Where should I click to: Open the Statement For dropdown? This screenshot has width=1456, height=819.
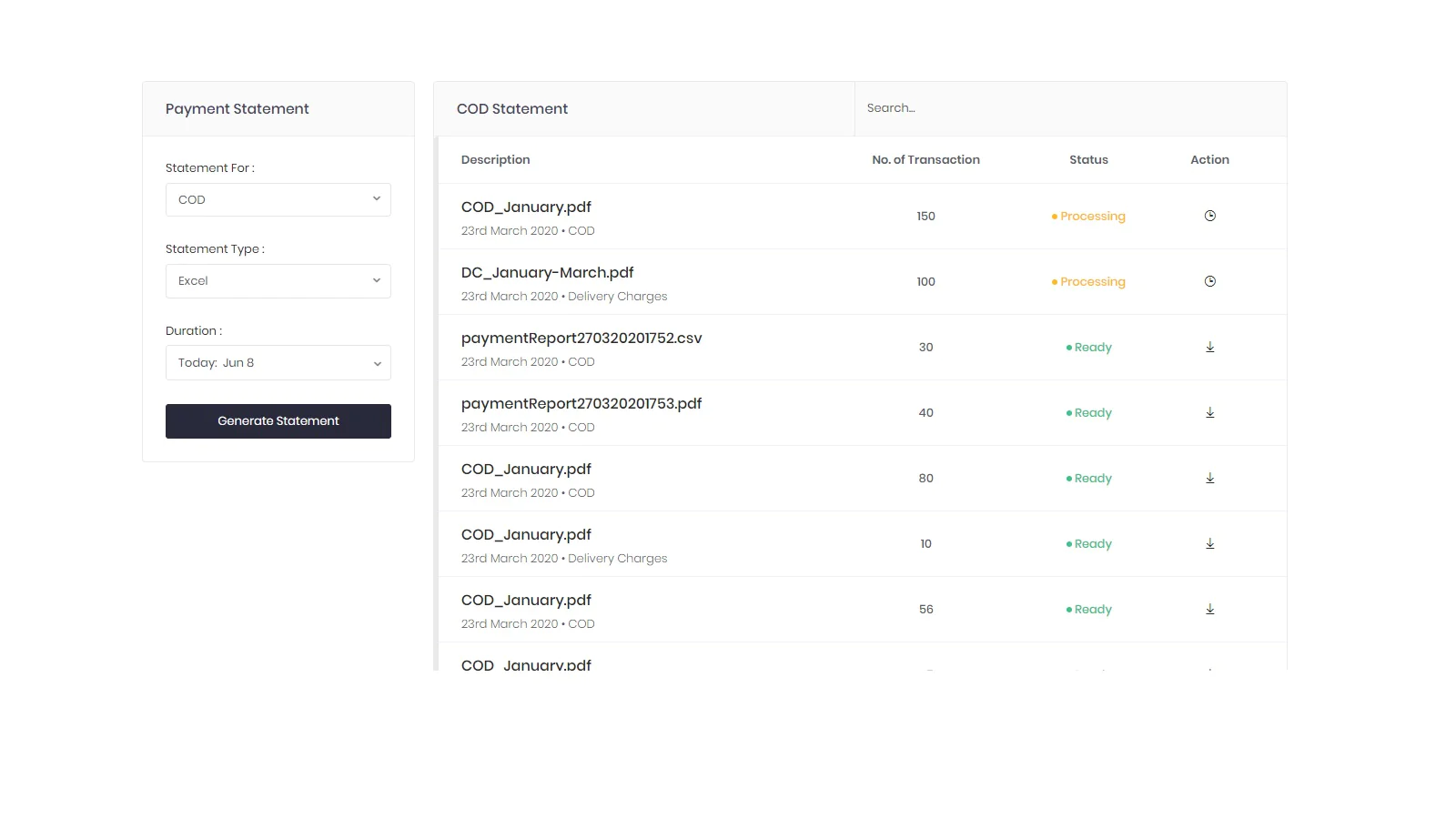[x=278, y=199]
